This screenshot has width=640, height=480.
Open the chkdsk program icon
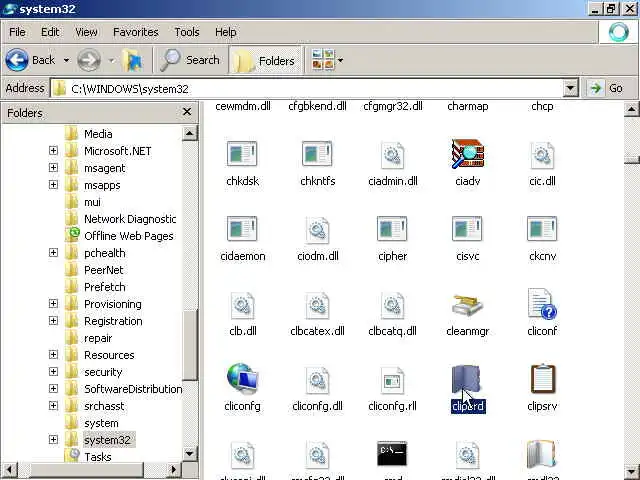(242, 154)
